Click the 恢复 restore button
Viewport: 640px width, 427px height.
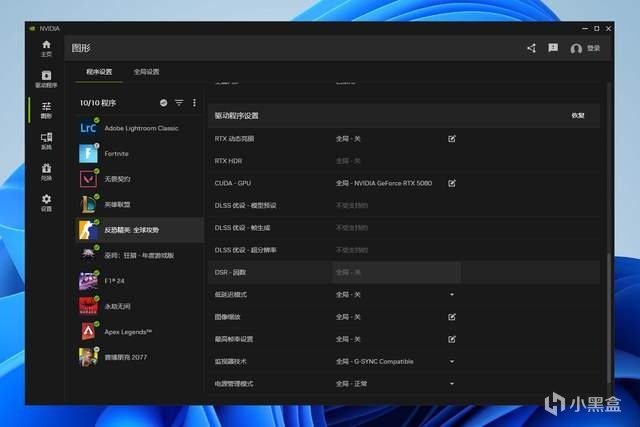point(578,116)
